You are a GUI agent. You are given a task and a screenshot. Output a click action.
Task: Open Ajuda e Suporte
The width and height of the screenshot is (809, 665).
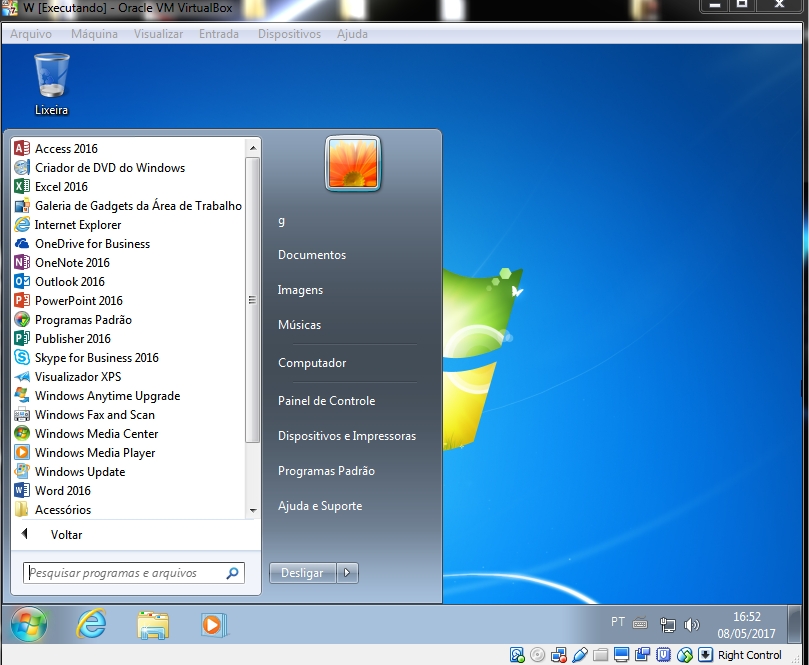(x=320, y=506)
